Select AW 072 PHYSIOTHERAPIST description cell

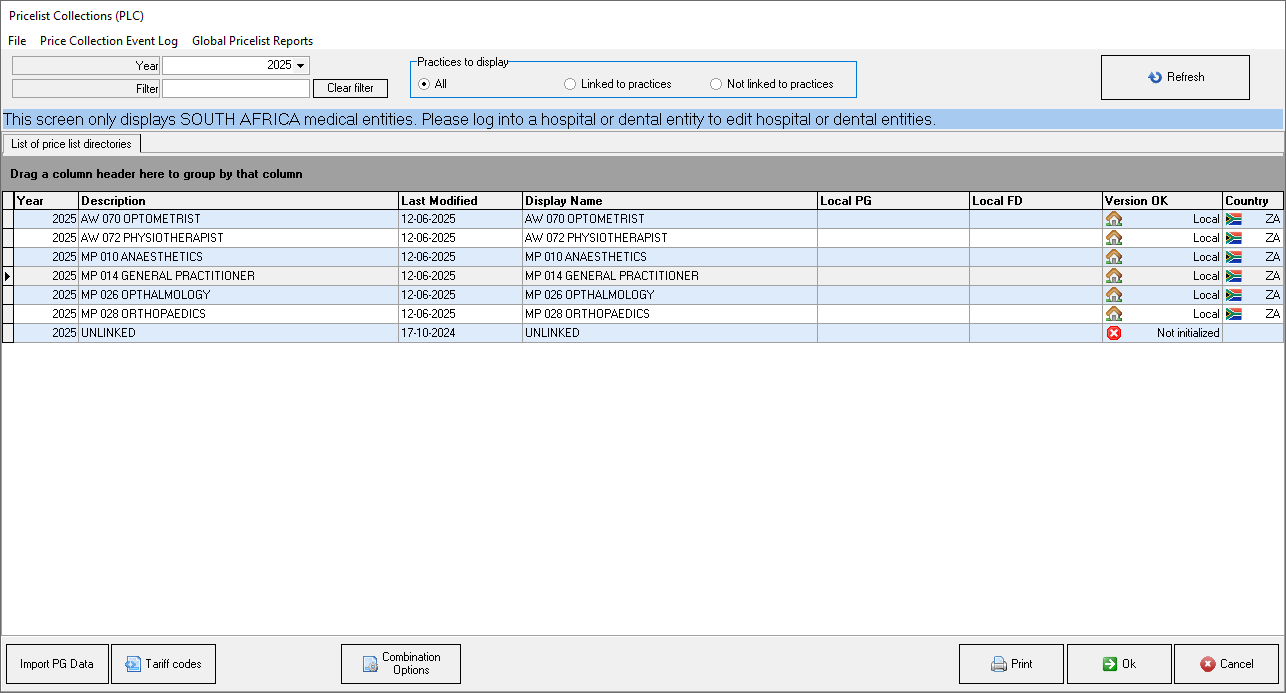coord(238,238)
